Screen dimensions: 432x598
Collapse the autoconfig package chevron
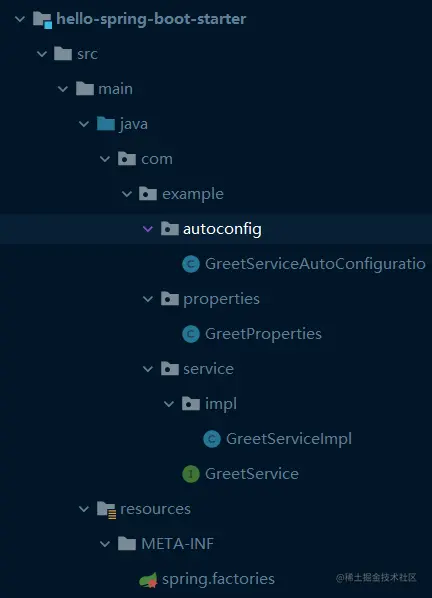tap(148, 229)
